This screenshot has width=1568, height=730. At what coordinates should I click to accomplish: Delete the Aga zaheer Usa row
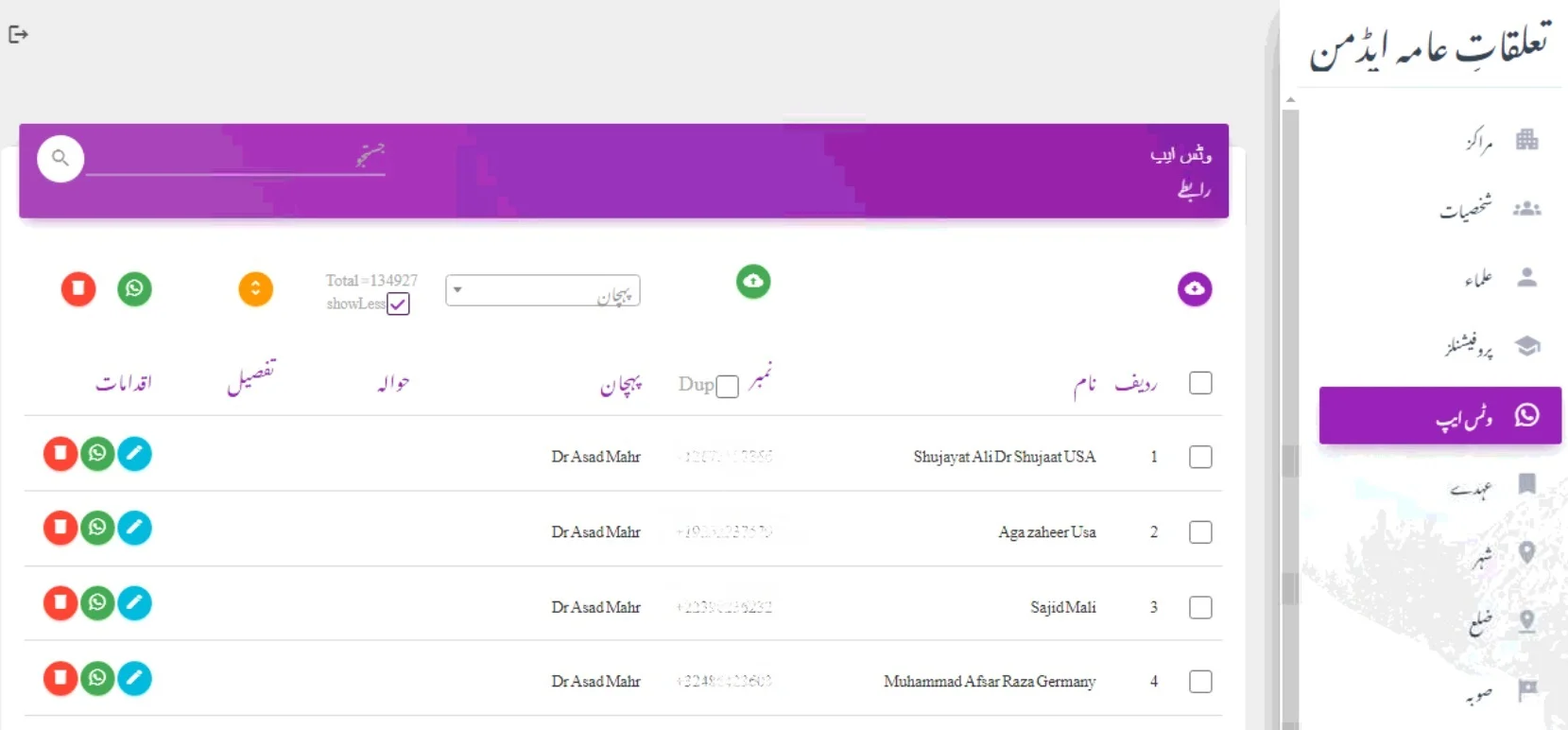(x=60, y=528)
